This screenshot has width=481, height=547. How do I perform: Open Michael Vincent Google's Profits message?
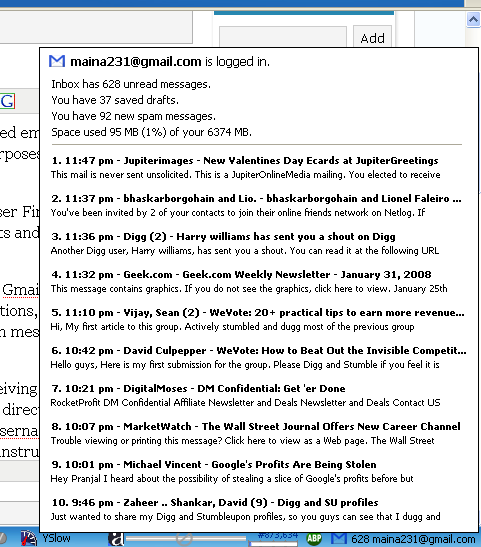tap(214, 465)
